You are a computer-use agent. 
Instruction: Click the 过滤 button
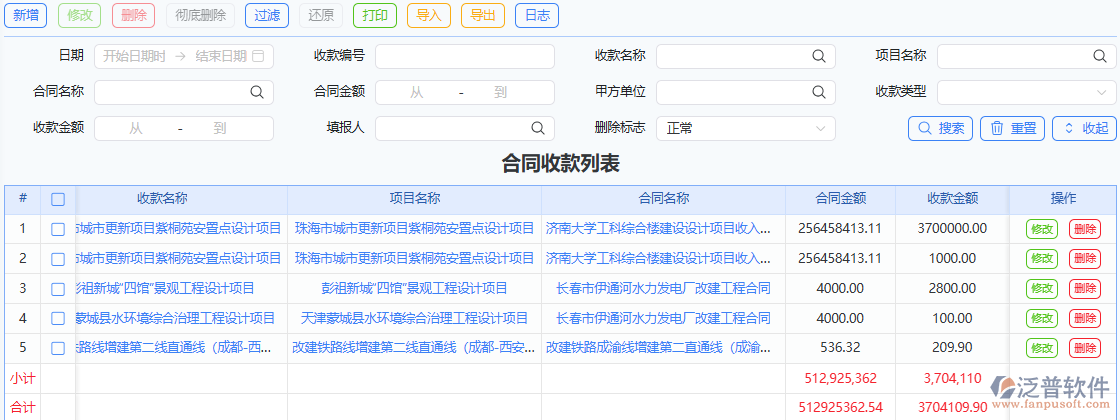click(267, 16)
